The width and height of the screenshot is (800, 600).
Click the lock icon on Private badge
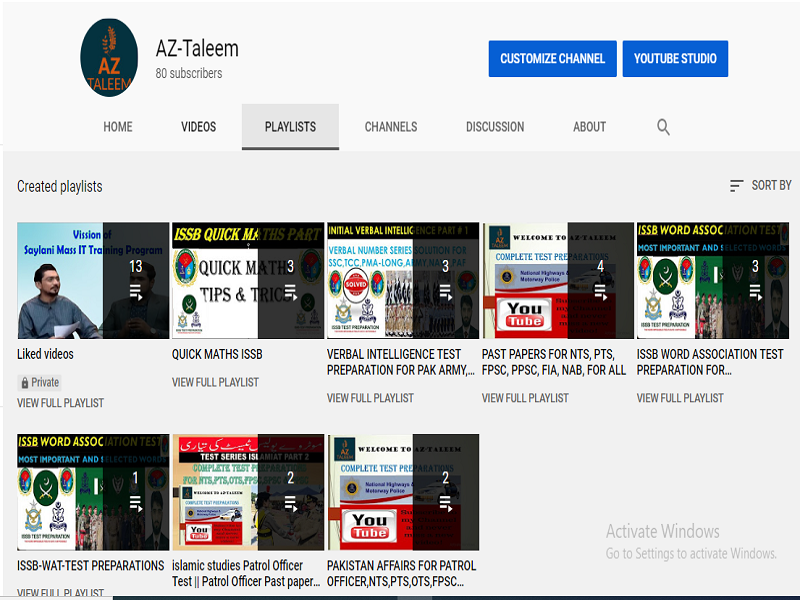tap(24, 383)
